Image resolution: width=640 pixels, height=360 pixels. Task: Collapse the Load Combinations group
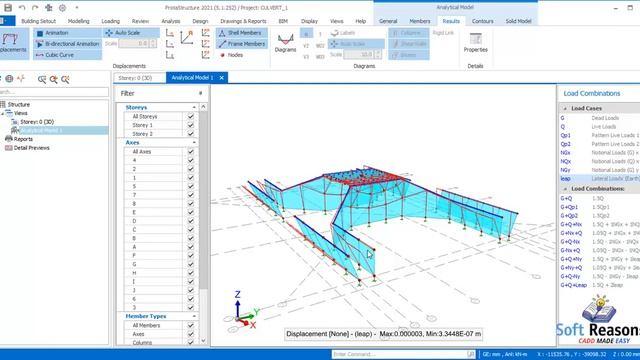pyautogui.click(x=565, y=189)
